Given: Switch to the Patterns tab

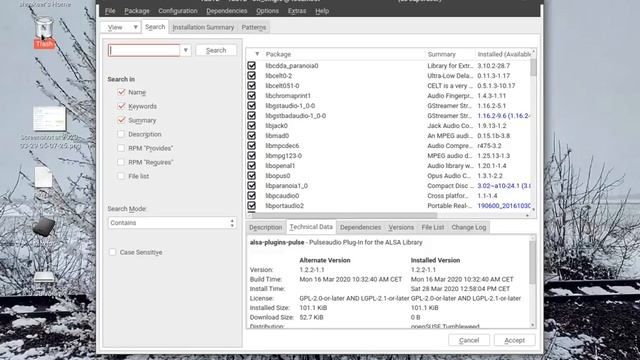Looking at the screenshot, I should [x=254, y=27].
